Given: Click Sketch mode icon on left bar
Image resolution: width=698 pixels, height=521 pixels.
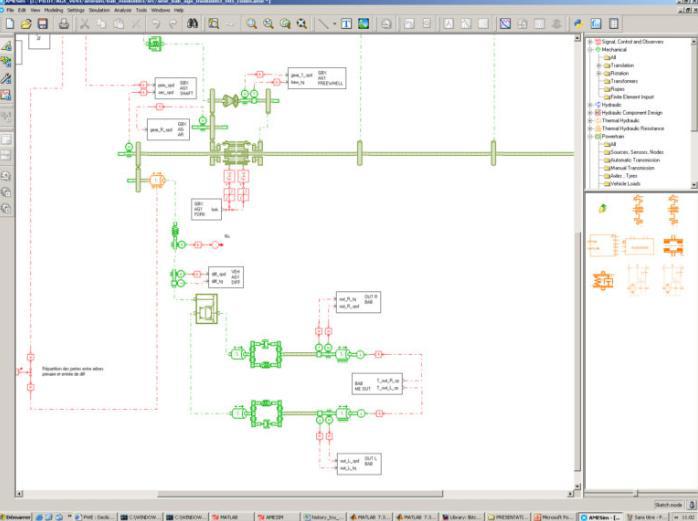Looking at the screenshot, I should click(x=6, y=45).
